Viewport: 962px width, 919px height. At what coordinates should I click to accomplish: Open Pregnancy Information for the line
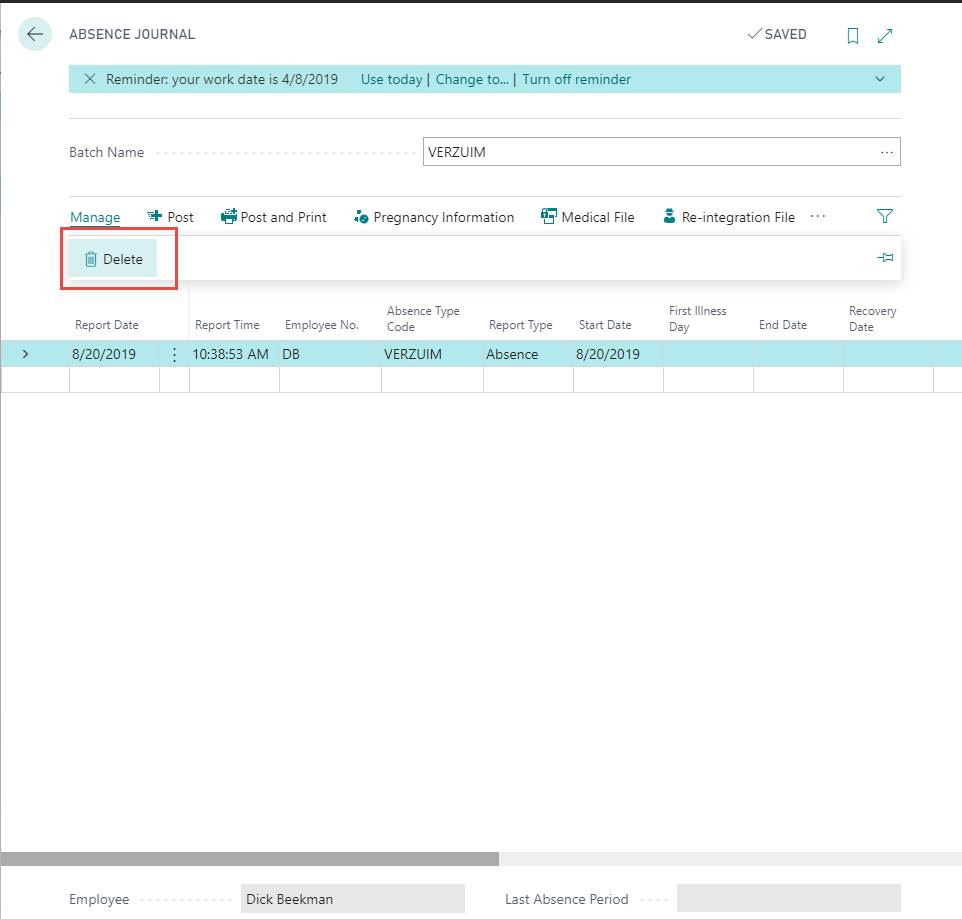click(433, 216)
